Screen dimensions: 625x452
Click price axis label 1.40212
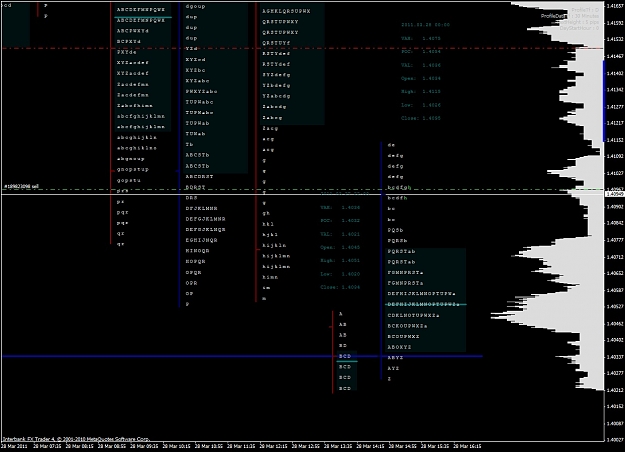pos(615,390)
